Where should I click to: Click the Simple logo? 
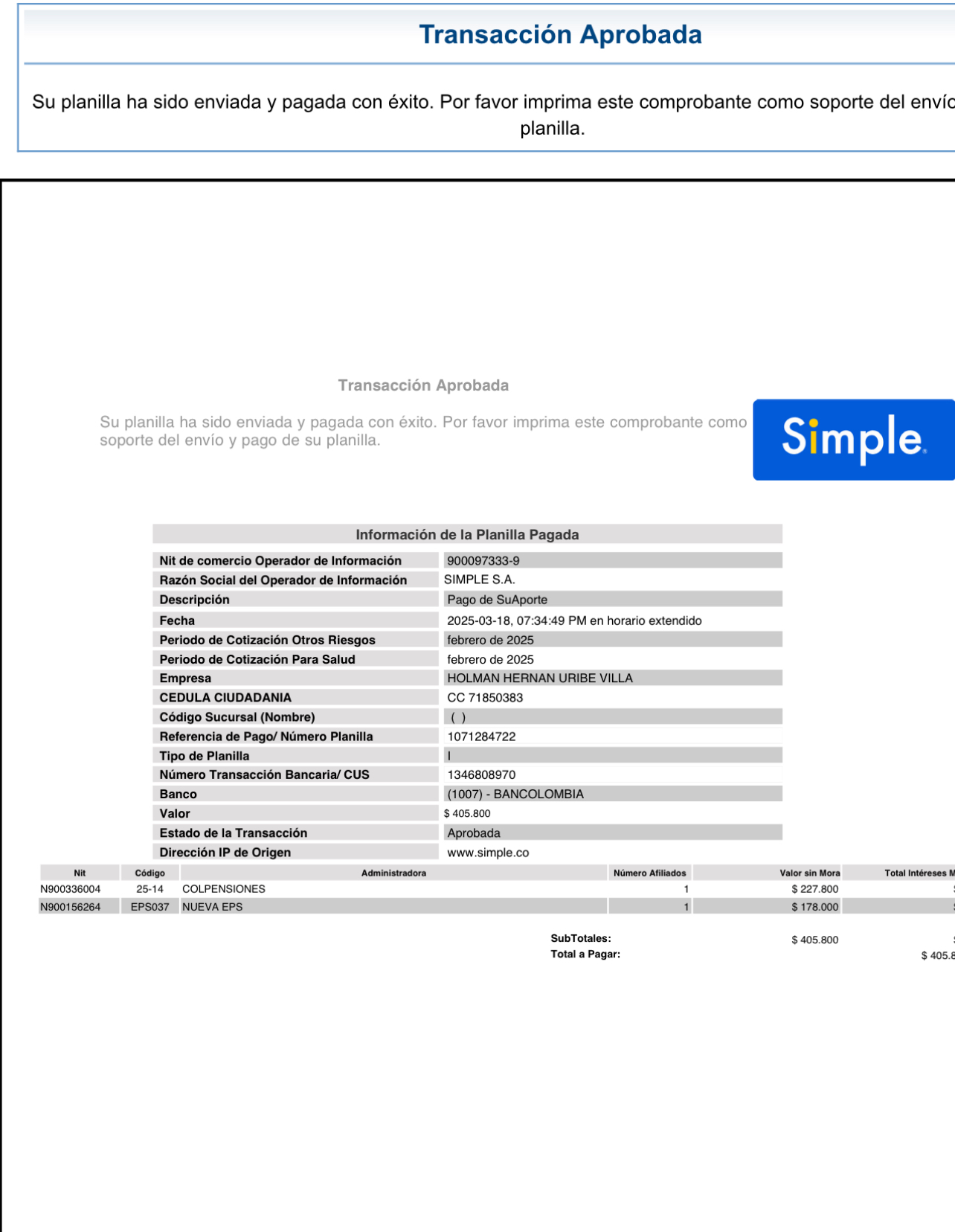853,439
